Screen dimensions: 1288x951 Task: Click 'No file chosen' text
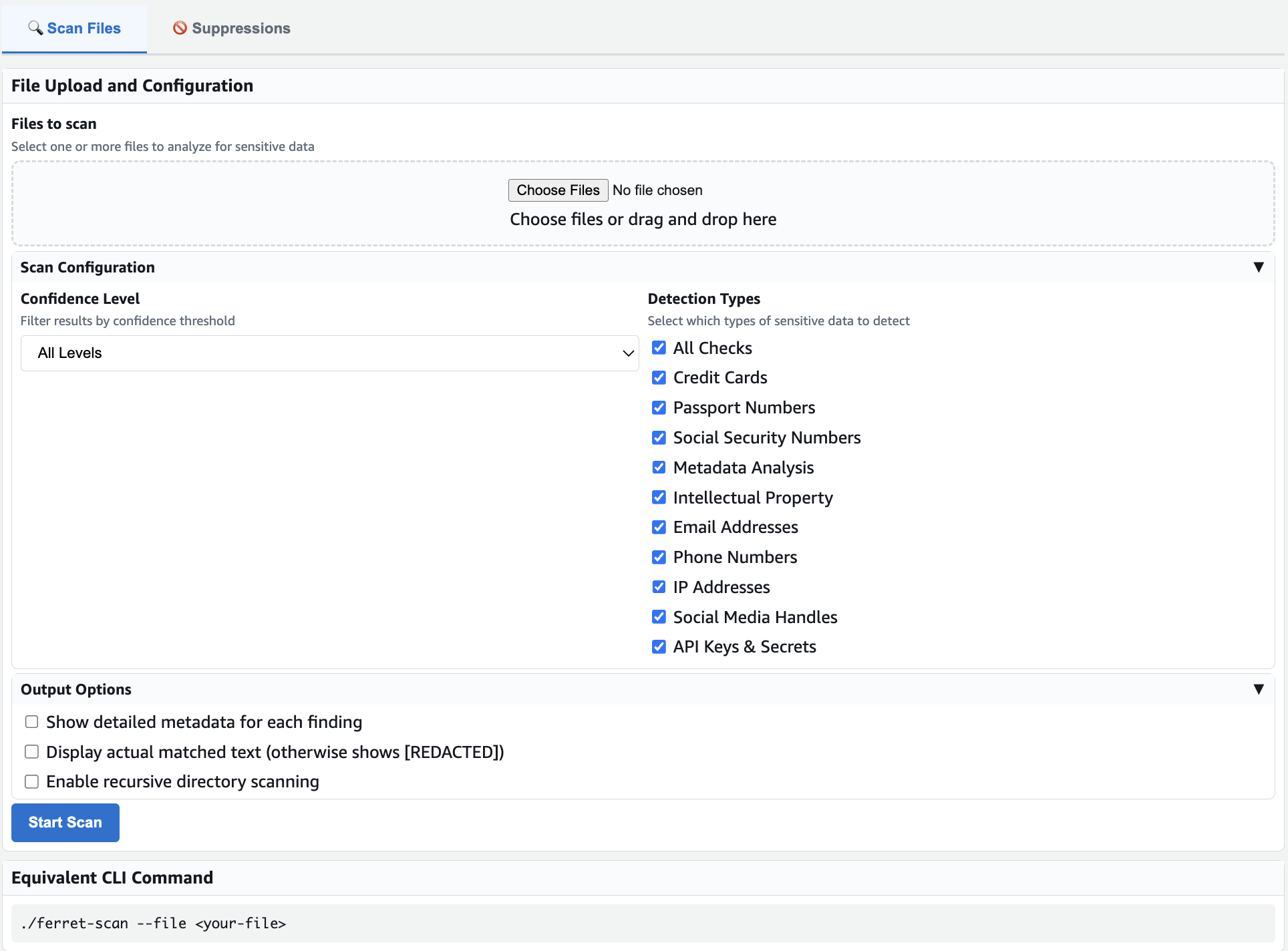(x=657, y=190)
